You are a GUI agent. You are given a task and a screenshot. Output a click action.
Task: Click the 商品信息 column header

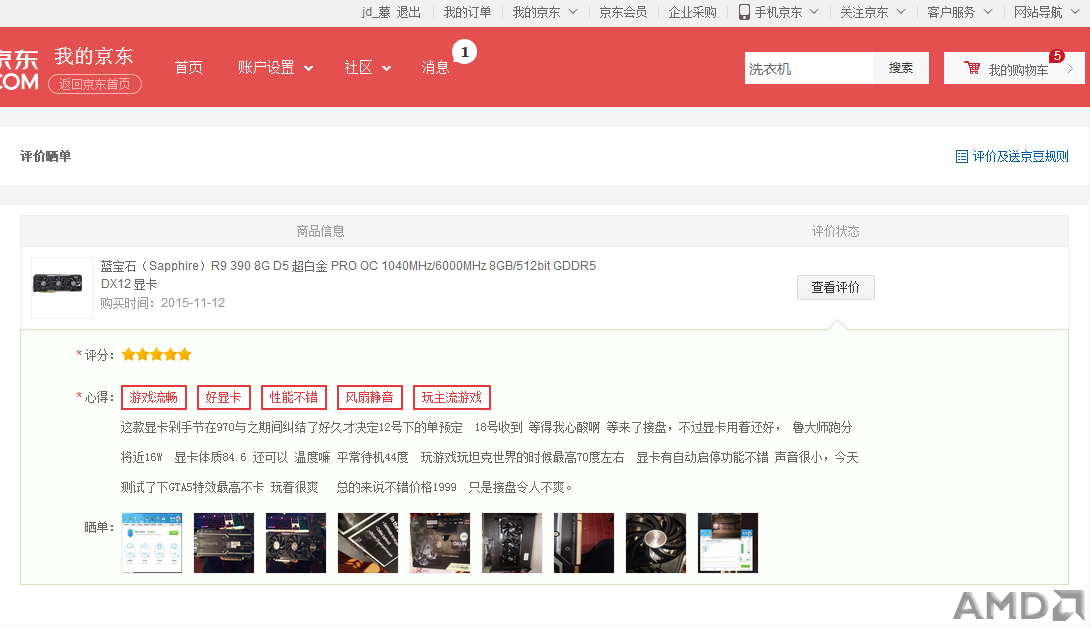tap(320, 231)
